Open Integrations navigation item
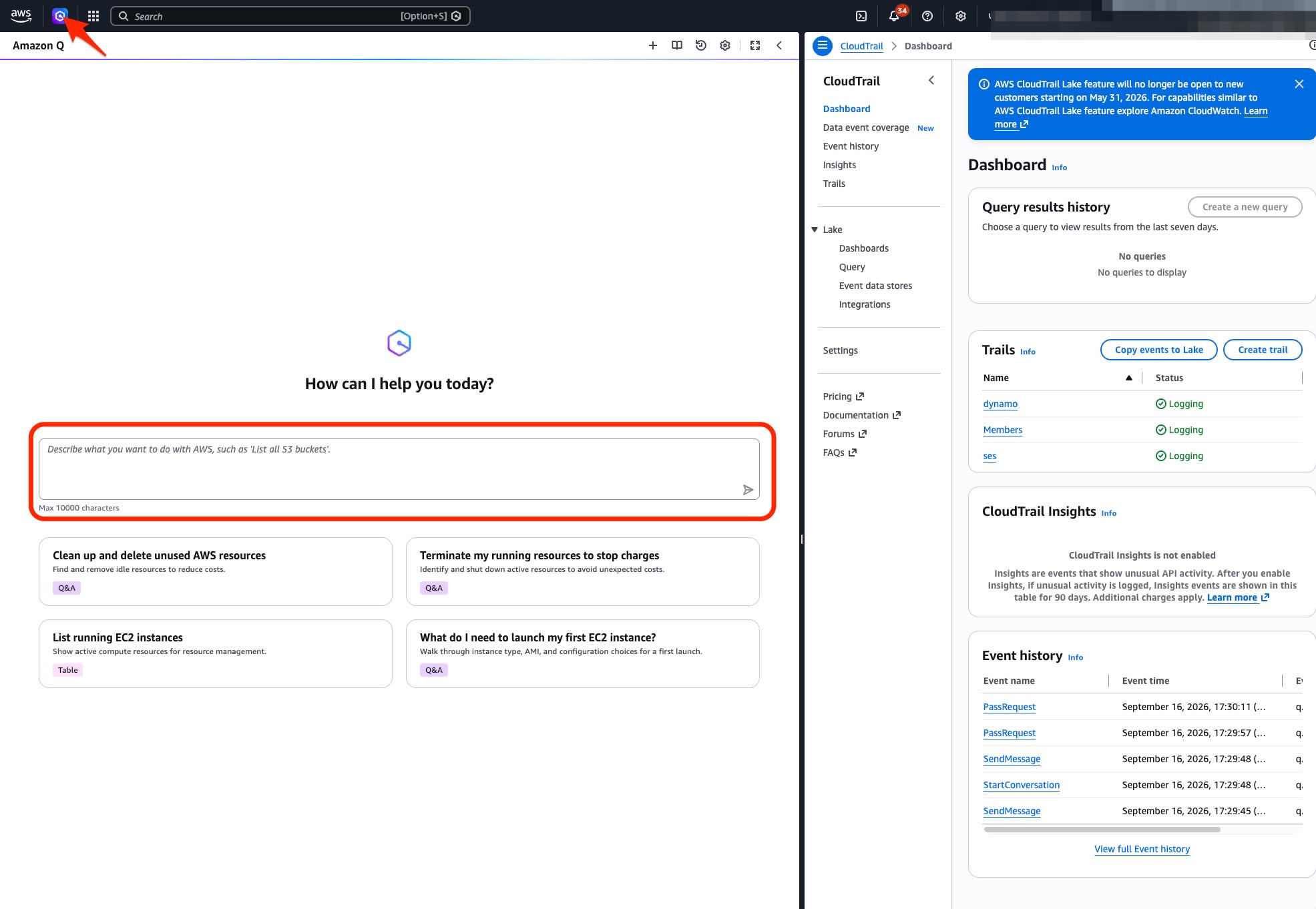This screenshot has height=909, width=1316. tap(865, 304)
